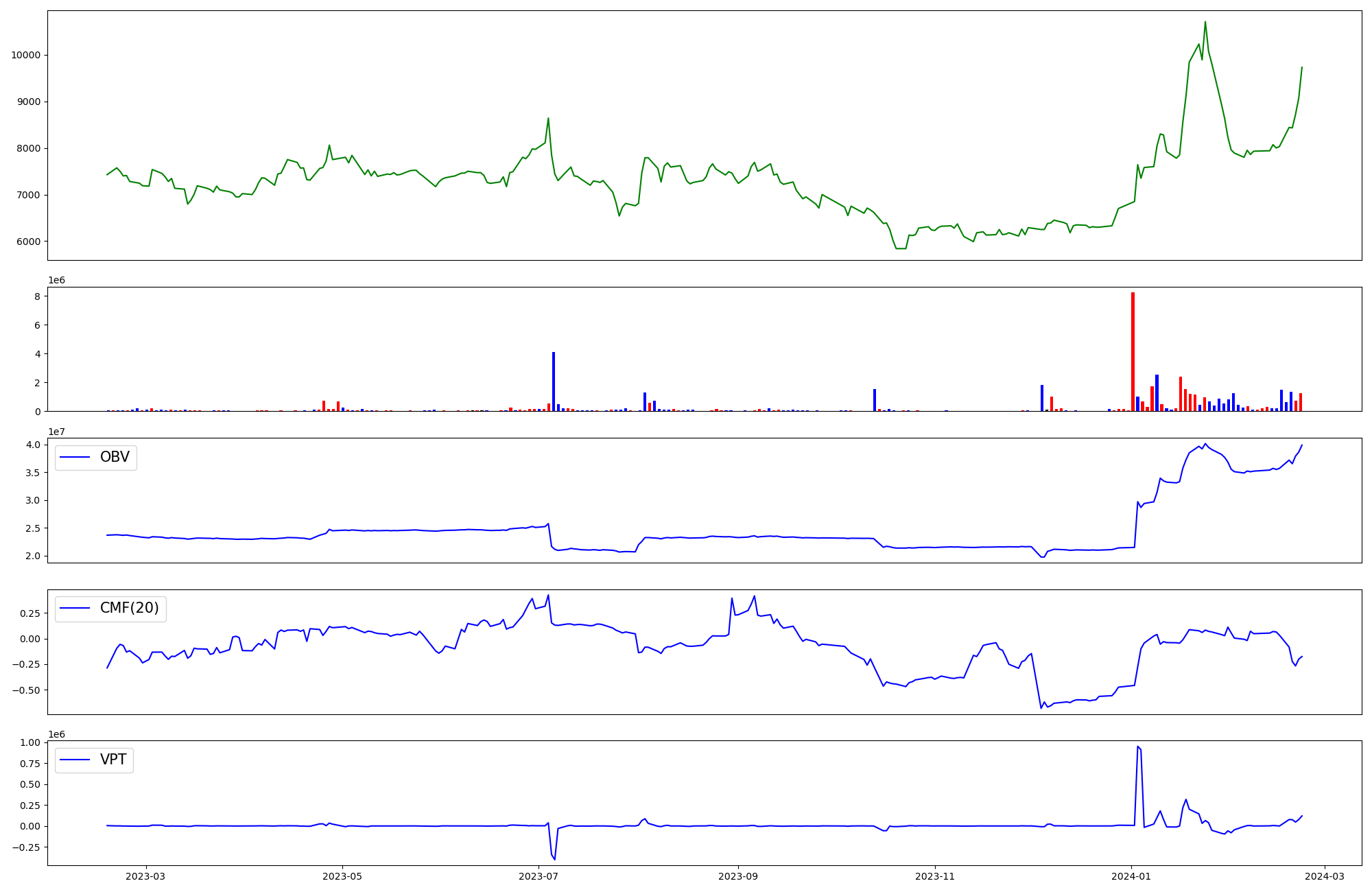This screenshot has height=892, width=1372.
Task: Click the 2024-01 x-axis date label
Action: tap(1131, 876)
